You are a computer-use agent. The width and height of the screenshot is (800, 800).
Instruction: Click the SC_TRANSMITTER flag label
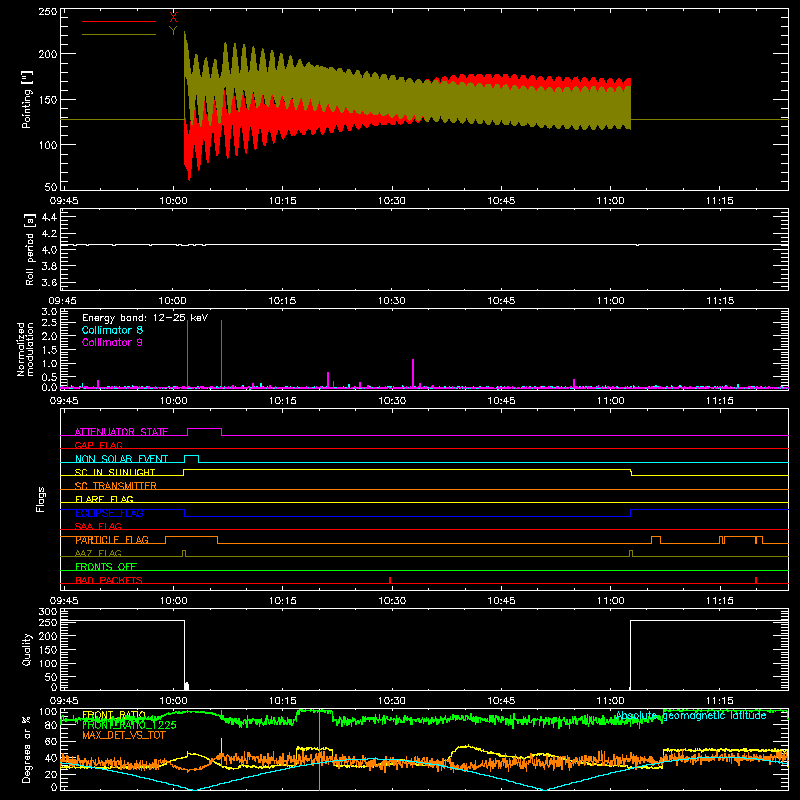(x=116, y=486)
